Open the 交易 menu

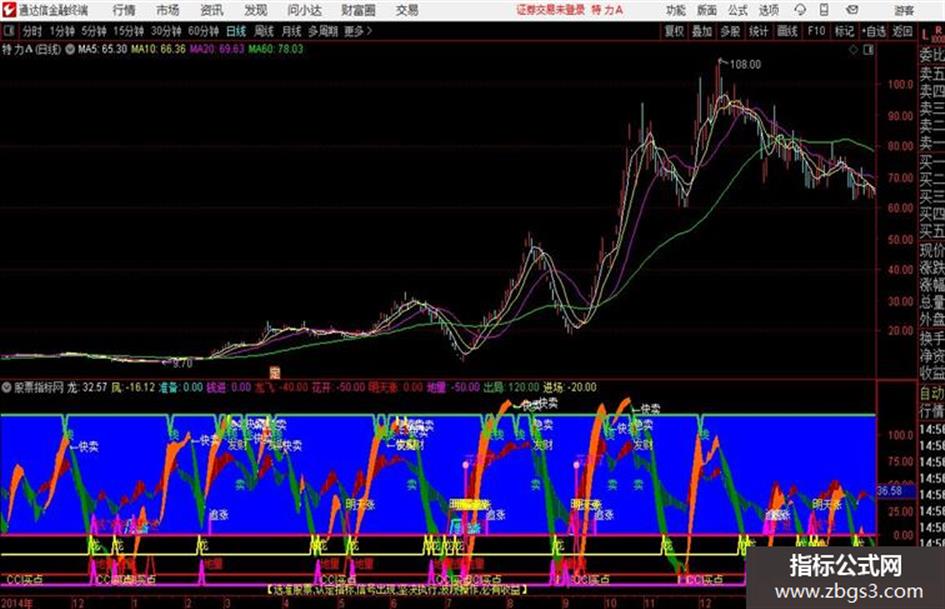coord(407,10)
